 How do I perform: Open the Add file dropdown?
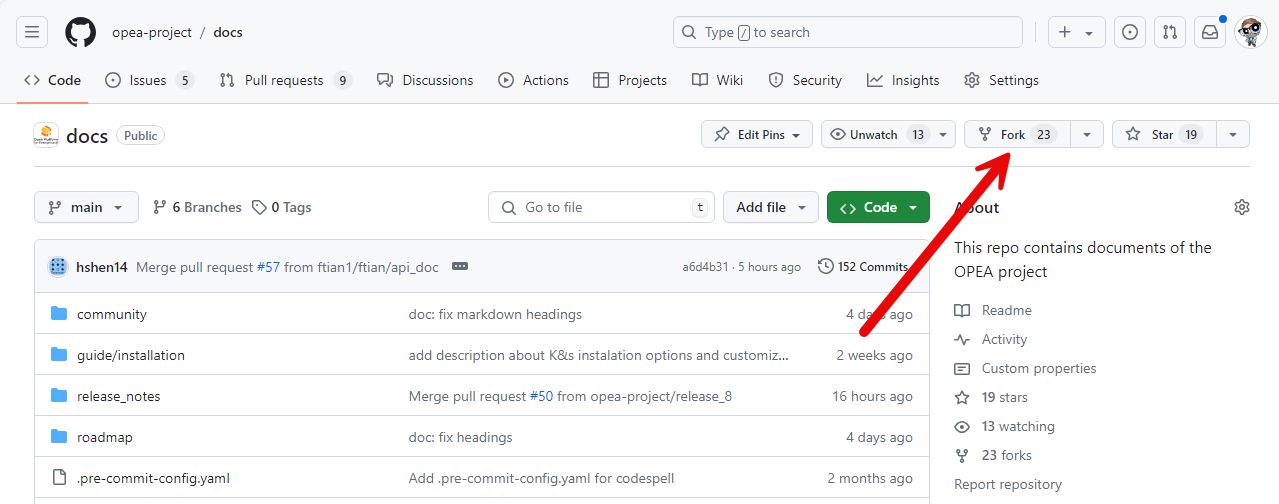point(771,207)
